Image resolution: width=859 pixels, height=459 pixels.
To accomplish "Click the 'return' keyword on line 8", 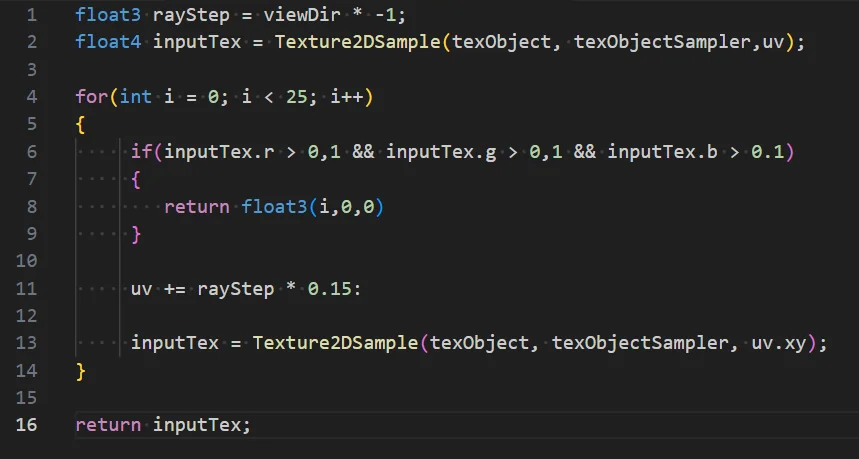I will (x=197, y=206).
